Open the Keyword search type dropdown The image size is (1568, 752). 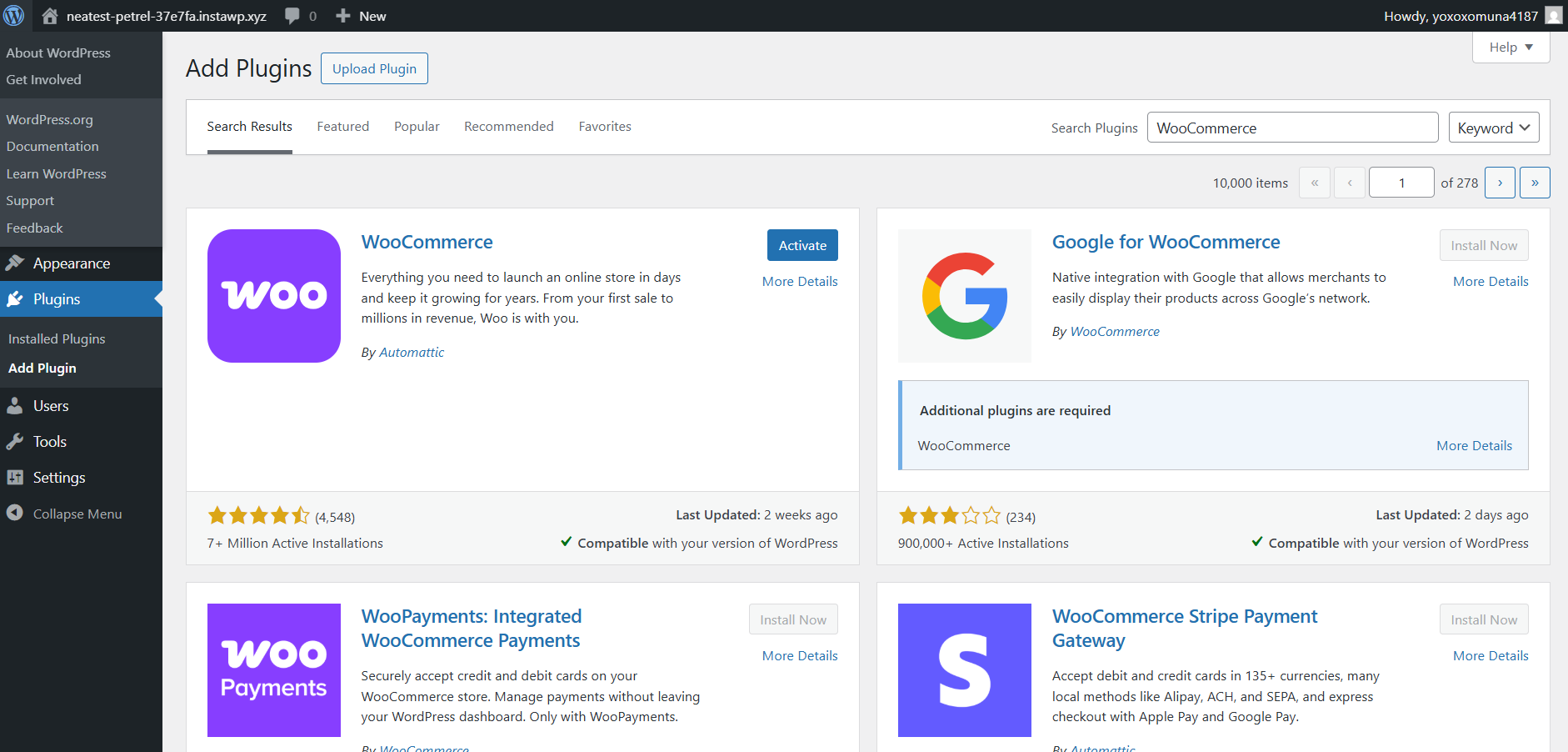[x=1494, y=128]
